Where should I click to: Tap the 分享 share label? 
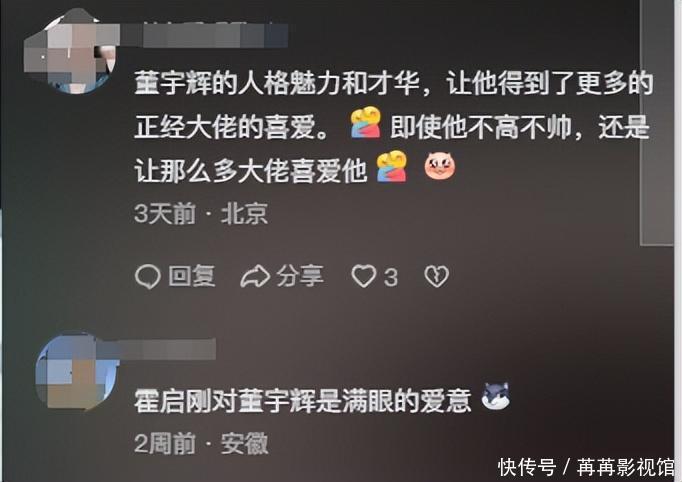[x=300, y=276]
